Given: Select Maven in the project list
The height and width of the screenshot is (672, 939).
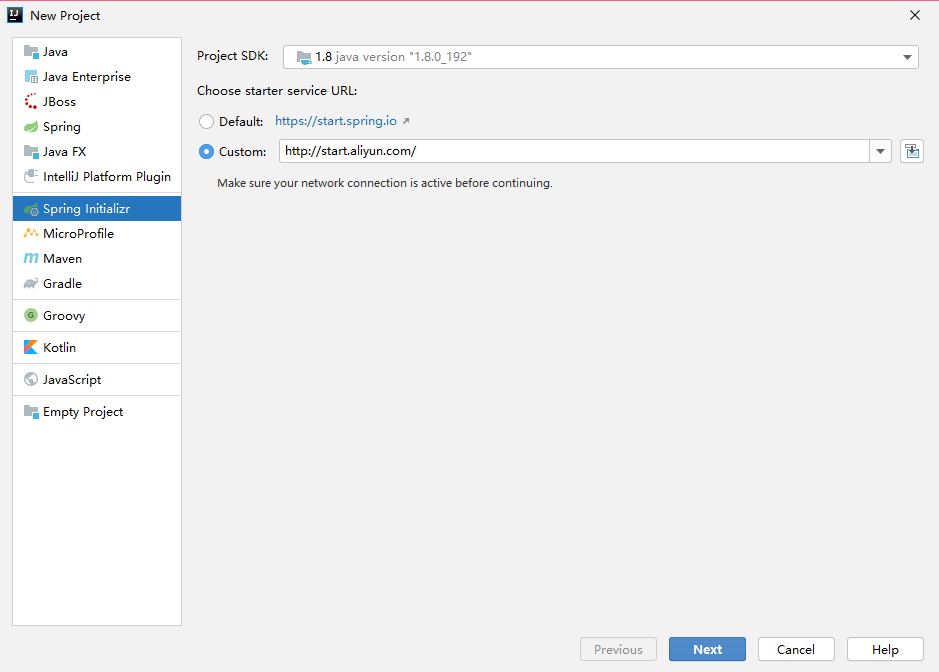Looking at the screenshot, I should click(x=97, y=259).
